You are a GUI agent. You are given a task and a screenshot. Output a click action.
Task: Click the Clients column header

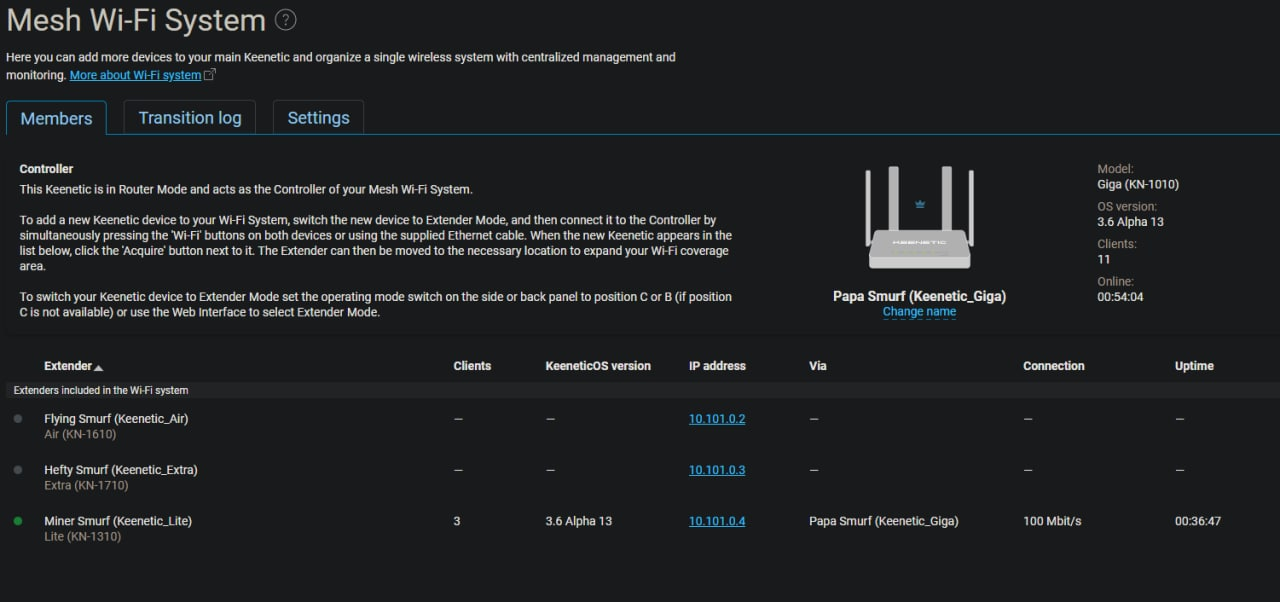472,366
